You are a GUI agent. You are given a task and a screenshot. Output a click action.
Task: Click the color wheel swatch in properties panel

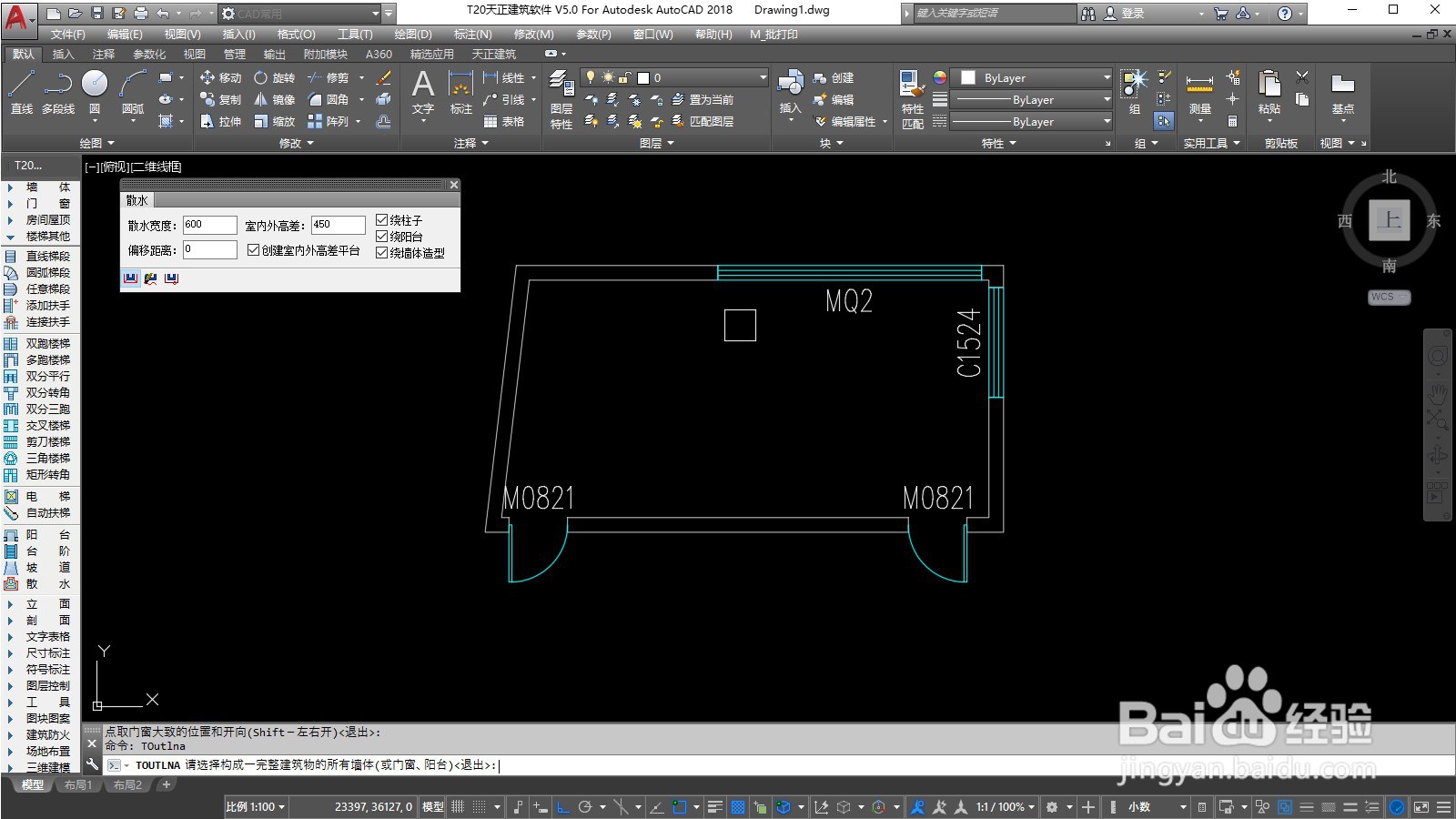coord(939,77)
